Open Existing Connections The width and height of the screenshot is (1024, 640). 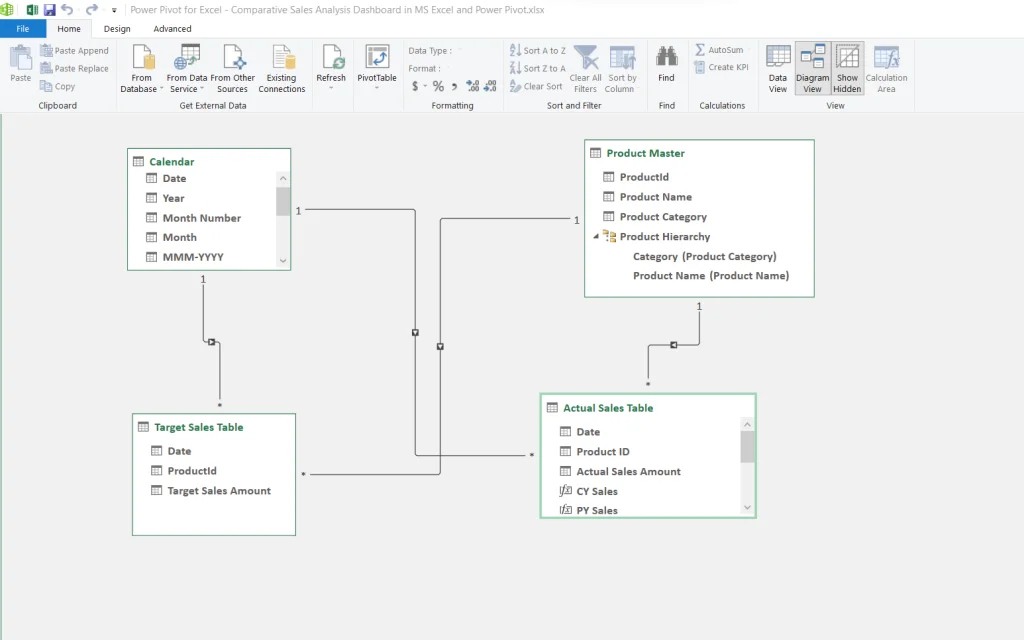(282, 69)
